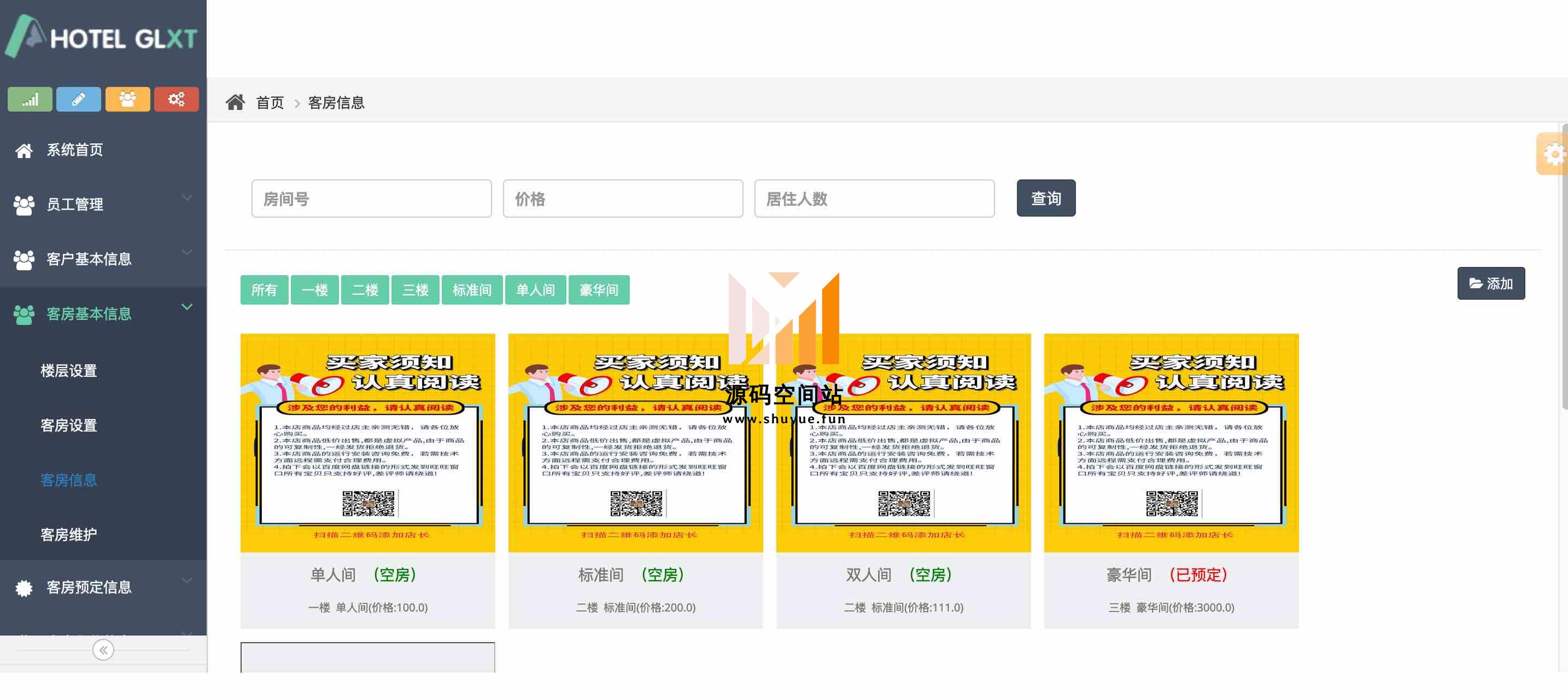Open the 标准间 (空房) 二楼 200.0 card image
The width and height of the screenshot is (1568, 699).
635,443
